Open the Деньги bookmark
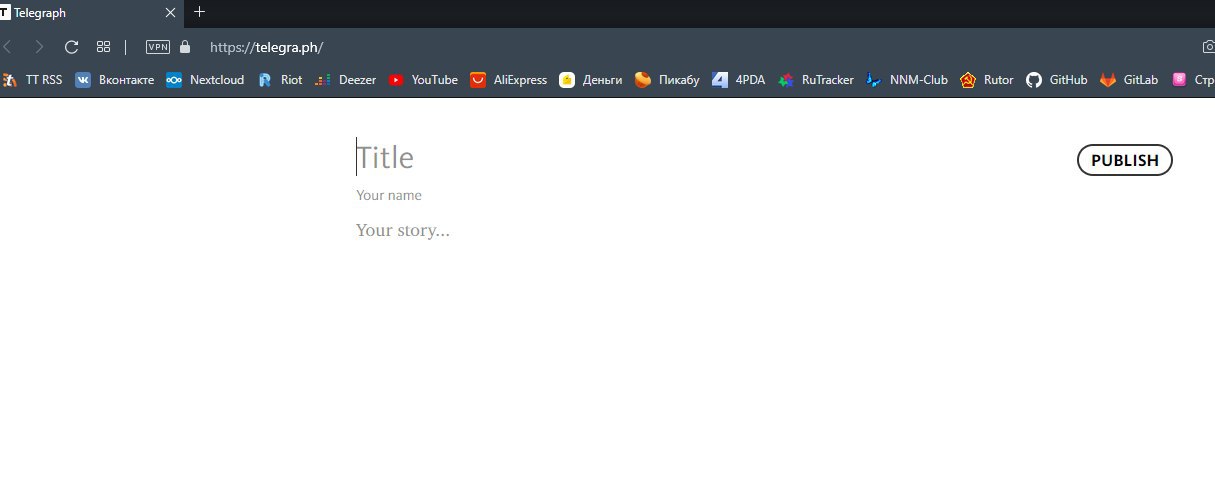The width and height of the screenshot is (1215, 478). 591,80
